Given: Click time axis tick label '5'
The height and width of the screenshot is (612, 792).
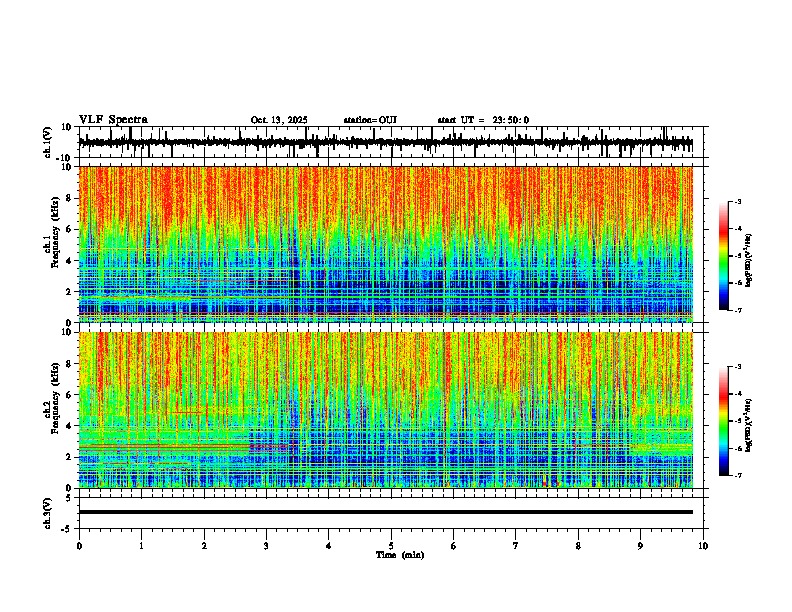Looking at the screenshot, I should click(391, 546).
